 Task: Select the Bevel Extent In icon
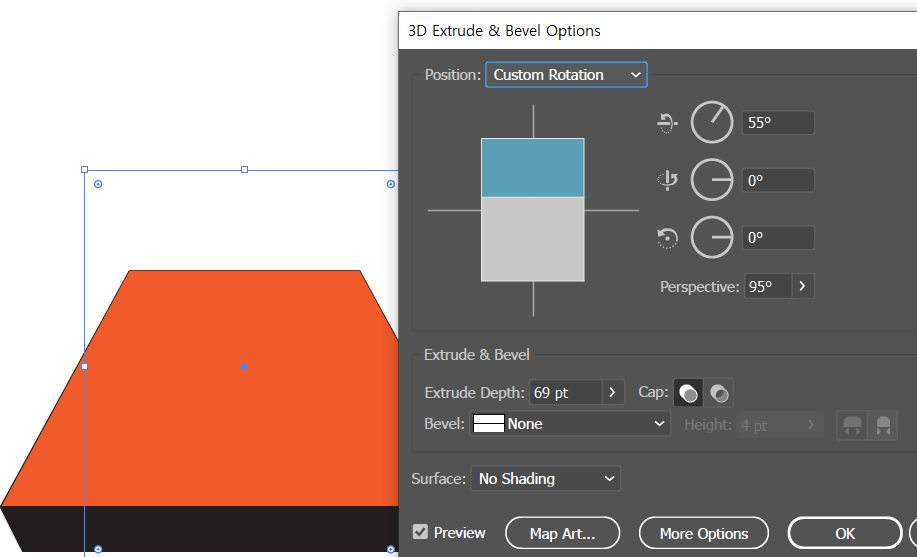(x=883, y=425)
